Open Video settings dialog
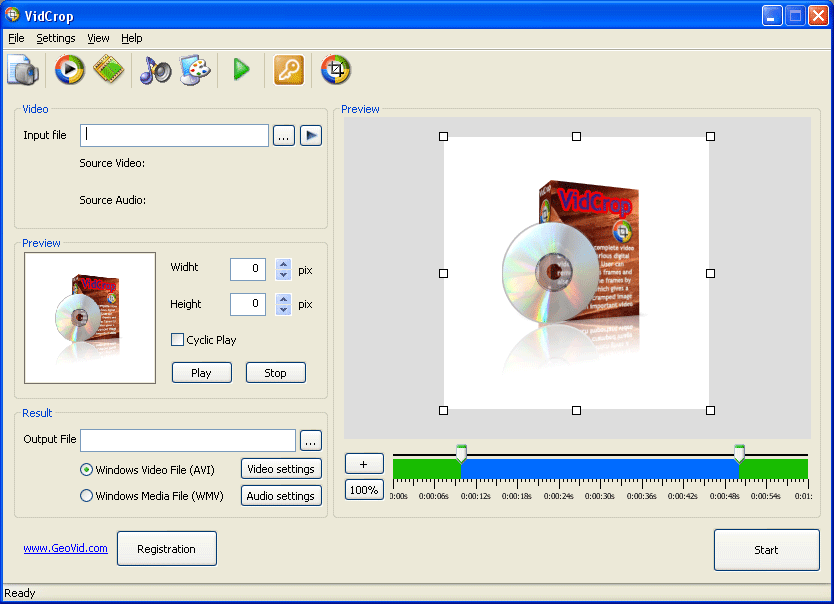Viewport: 834px width, 604px height. point(281,469)
